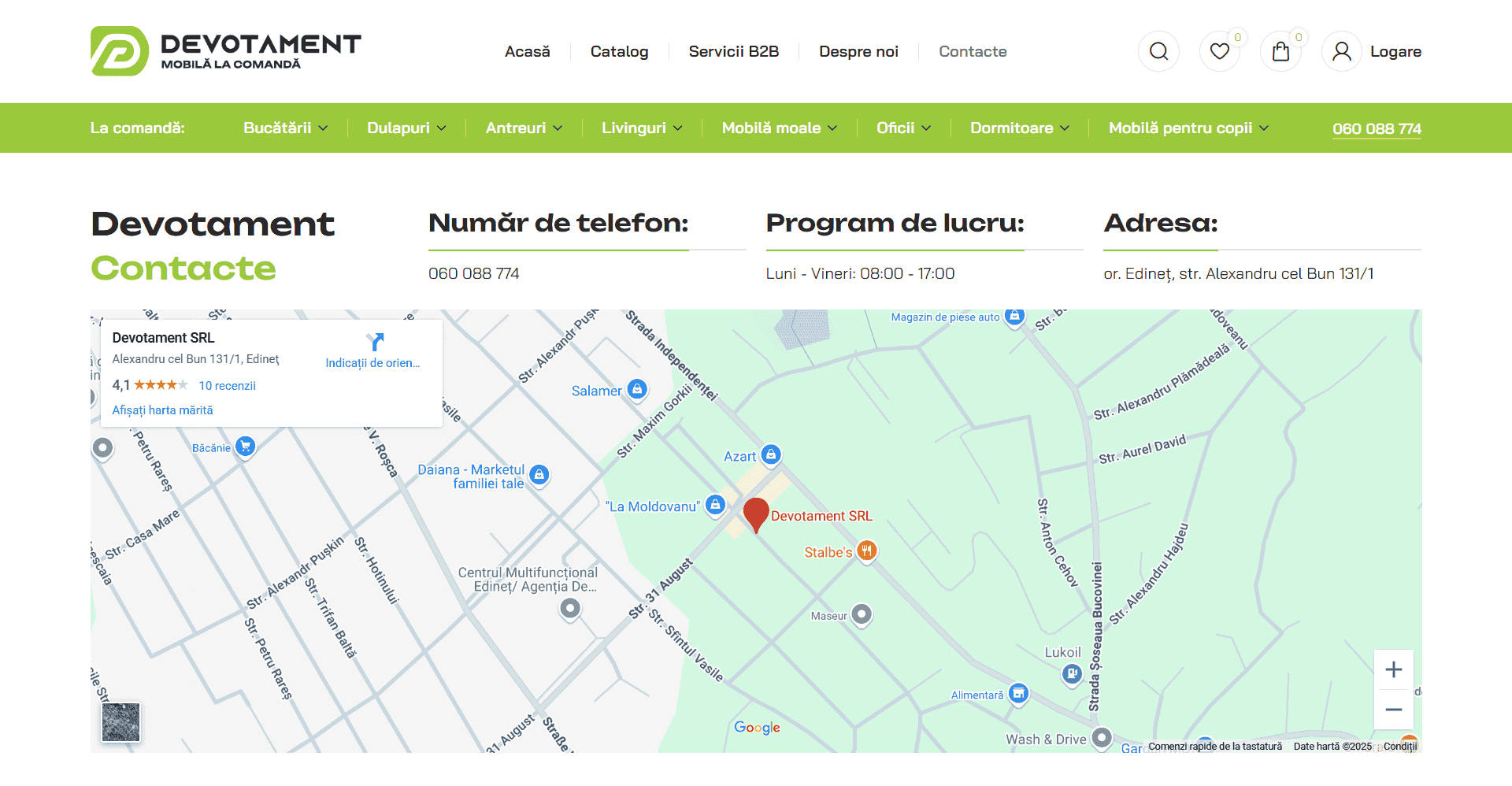The width and height of the screenshot is (1512, 786).
Task: Select the red Devotament SRL map pin
Action: 756,516
